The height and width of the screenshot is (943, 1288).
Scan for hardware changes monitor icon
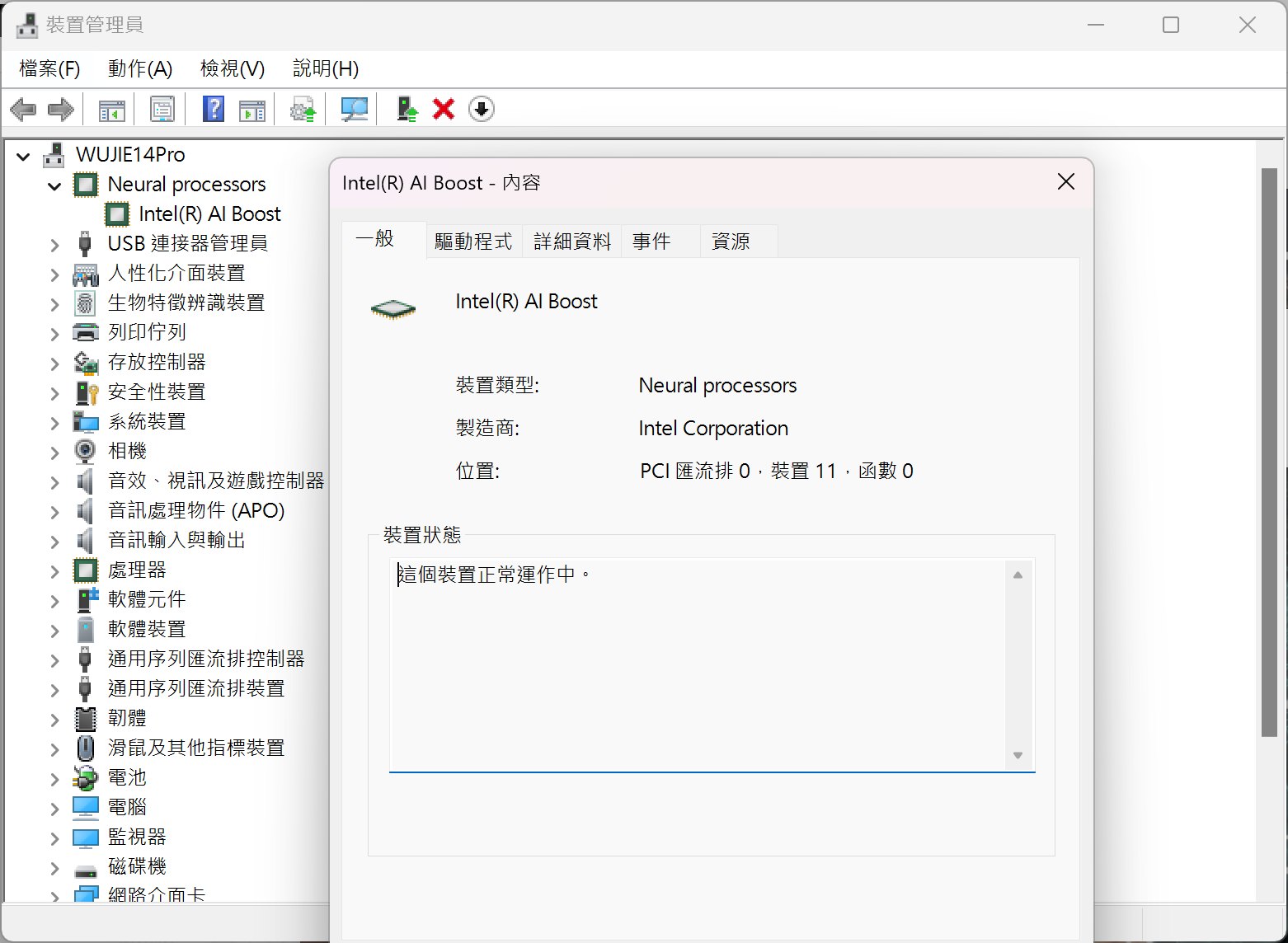pos(354,109)
